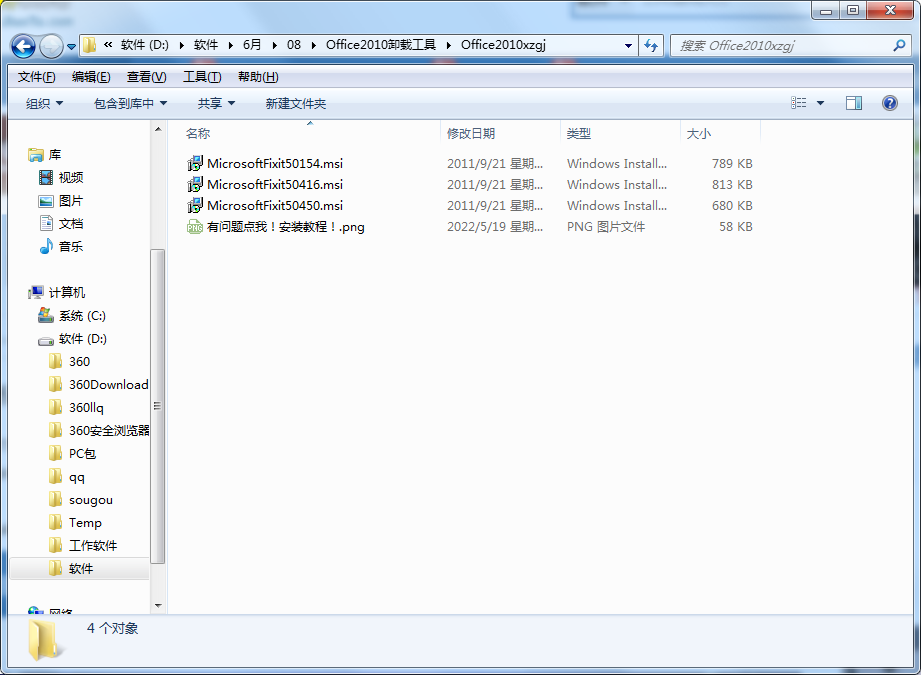Click 新建文件夹 button
Screen dimensions: 921x675
(x=295, y=103)
